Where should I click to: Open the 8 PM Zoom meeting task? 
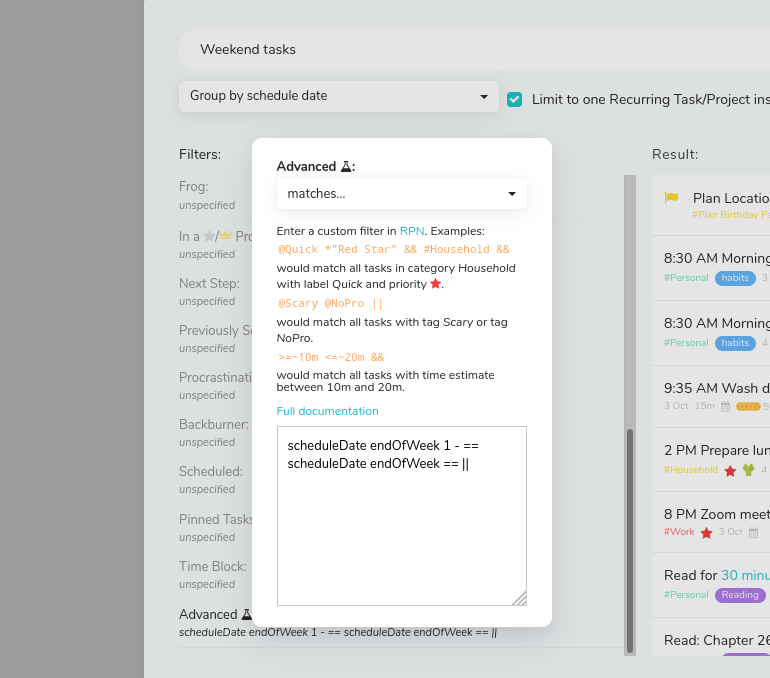[x=711, y=522]
